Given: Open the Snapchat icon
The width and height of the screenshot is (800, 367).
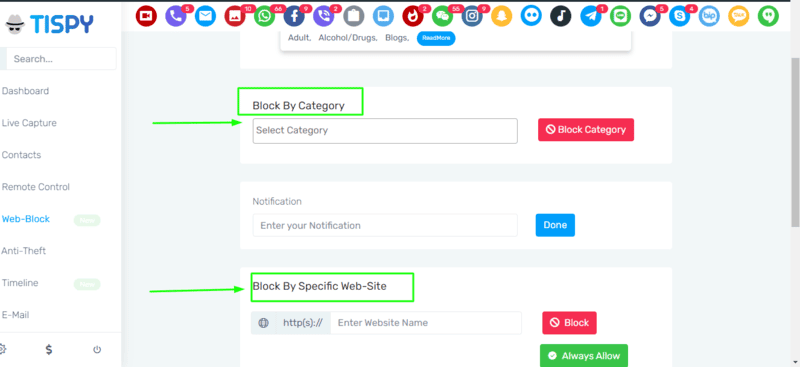Looking at the screenshot, I should point(502,17).
